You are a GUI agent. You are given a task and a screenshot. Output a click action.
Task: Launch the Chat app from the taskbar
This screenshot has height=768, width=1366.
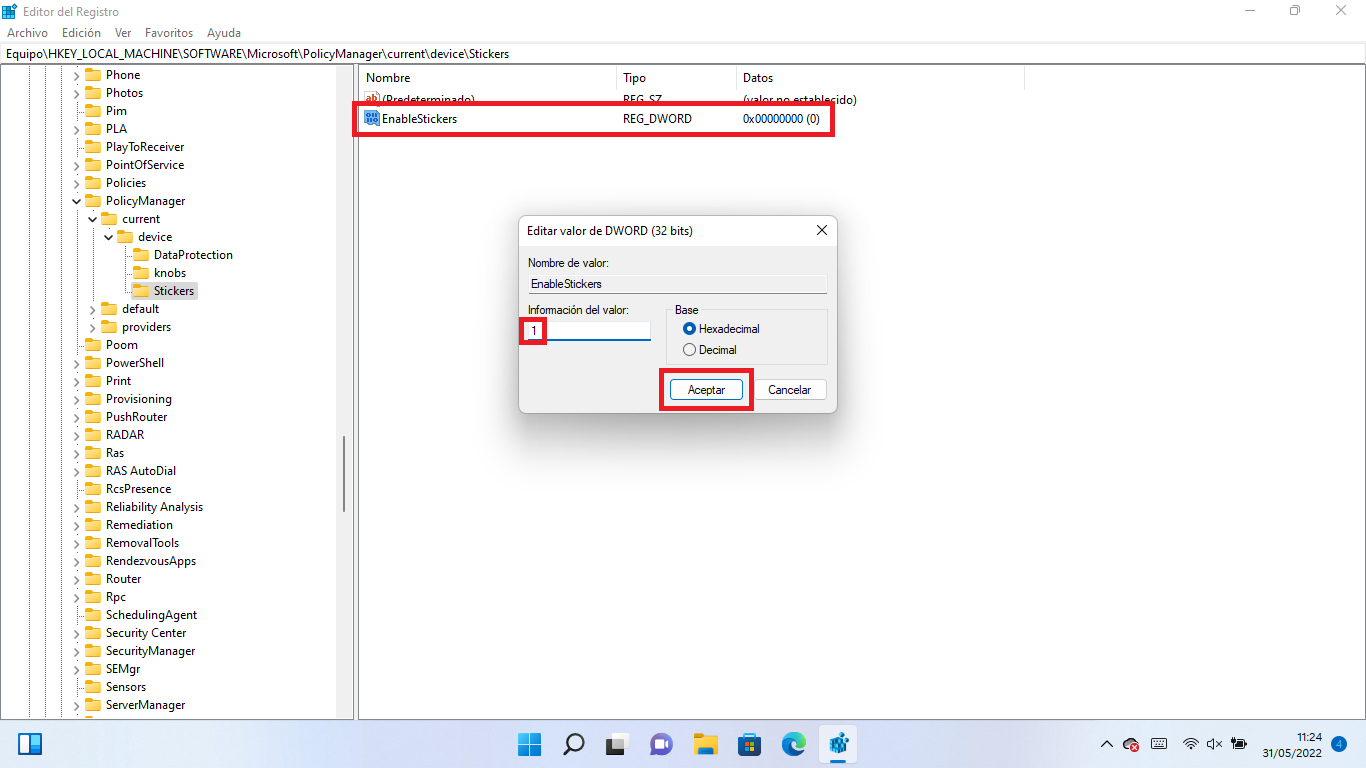pyautogui.click(x=661, y=744)
